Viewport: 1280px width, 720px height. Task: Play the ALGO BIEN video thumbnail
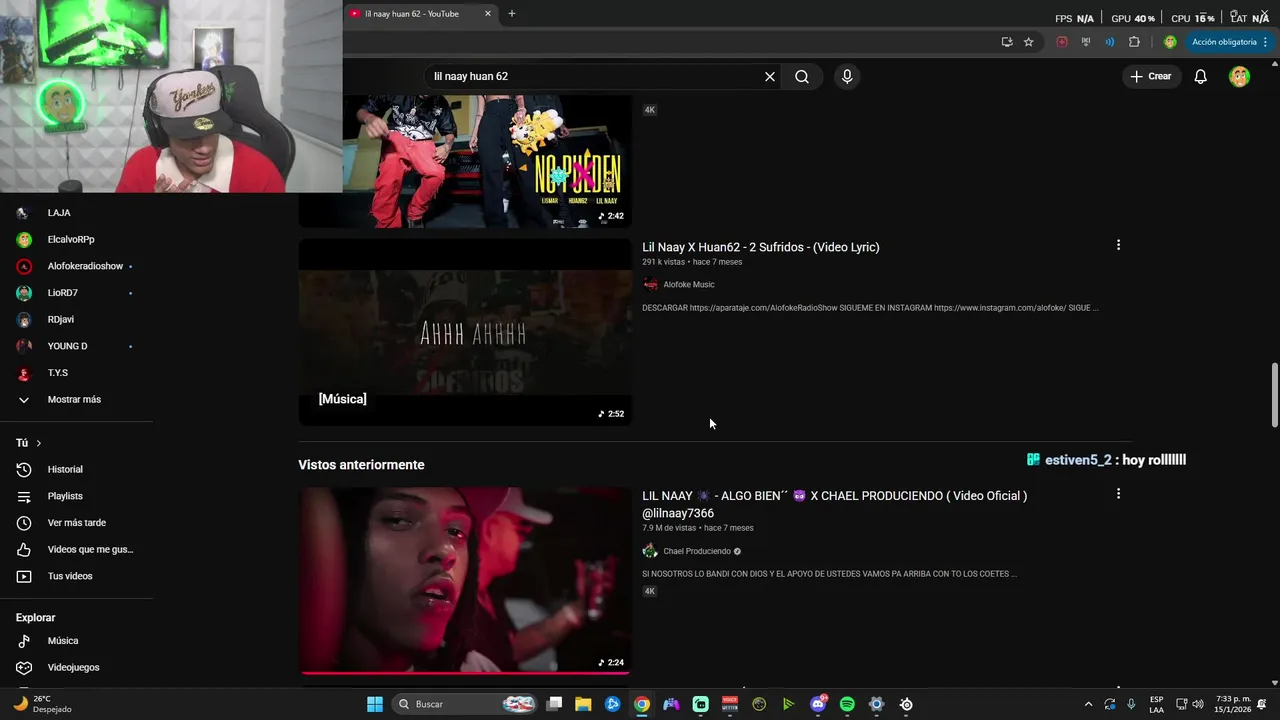click(465, 581)
